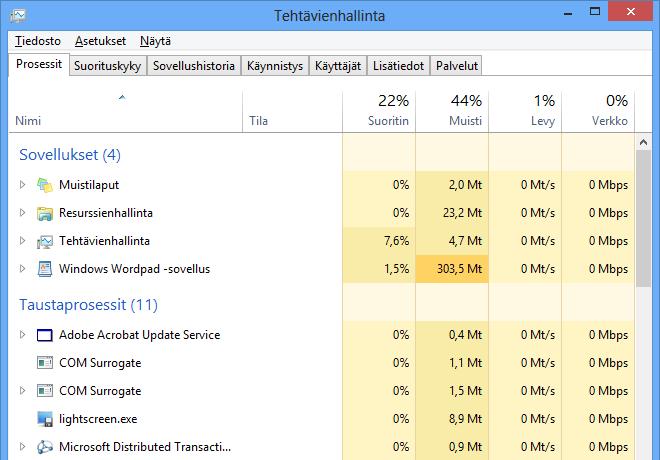The height and width of the screenshot is (460, 660).
Task: Switch to the Sovellushistoria tab
Action: 194,66
